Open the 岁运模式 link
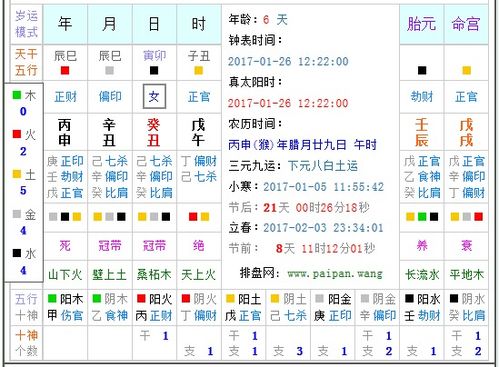This screenshot has height=367, width=499. click(26, 24)
